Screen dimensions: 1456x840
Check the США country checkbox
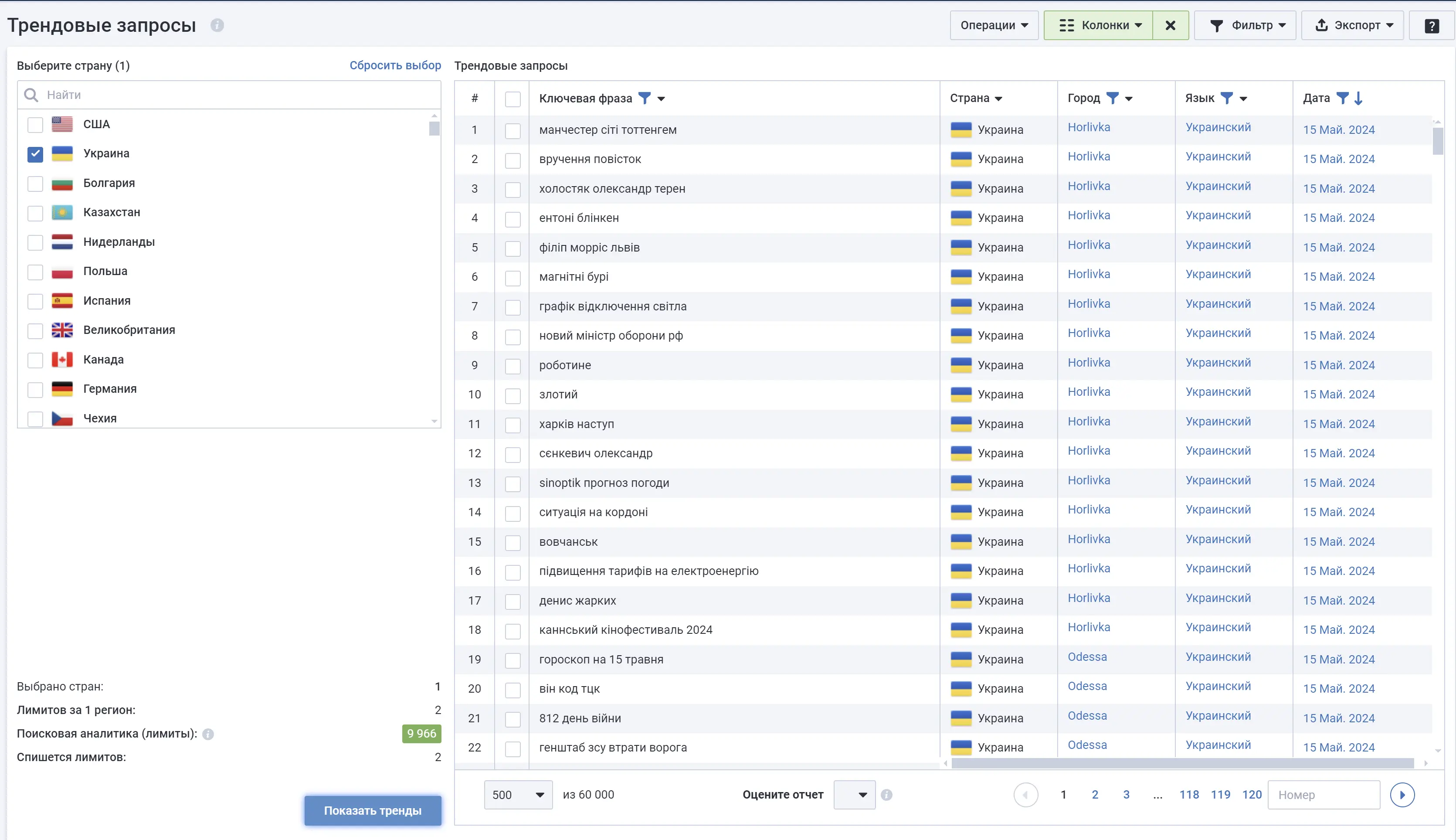point(35,125)
